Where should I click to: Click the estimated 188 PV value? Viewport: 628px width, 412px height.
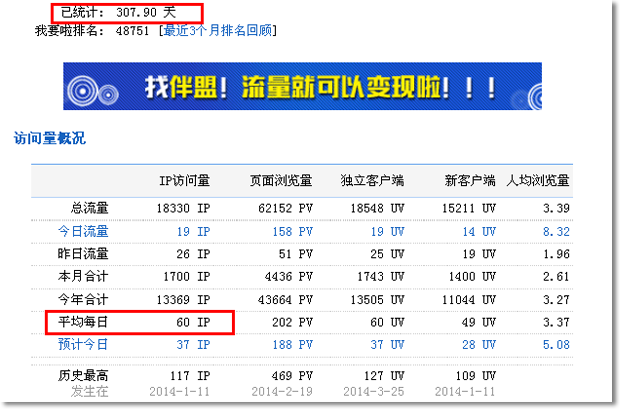click(x=292, y=344)
